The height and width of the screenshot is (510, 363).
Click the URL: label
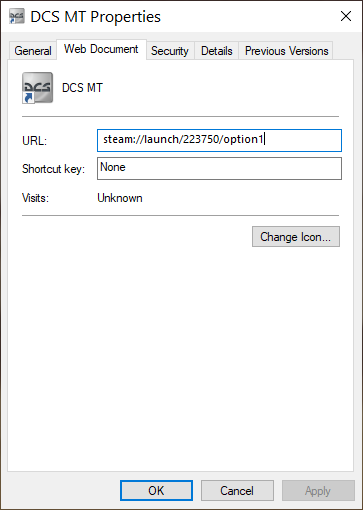pyautogui.click(x=34, y=141)
